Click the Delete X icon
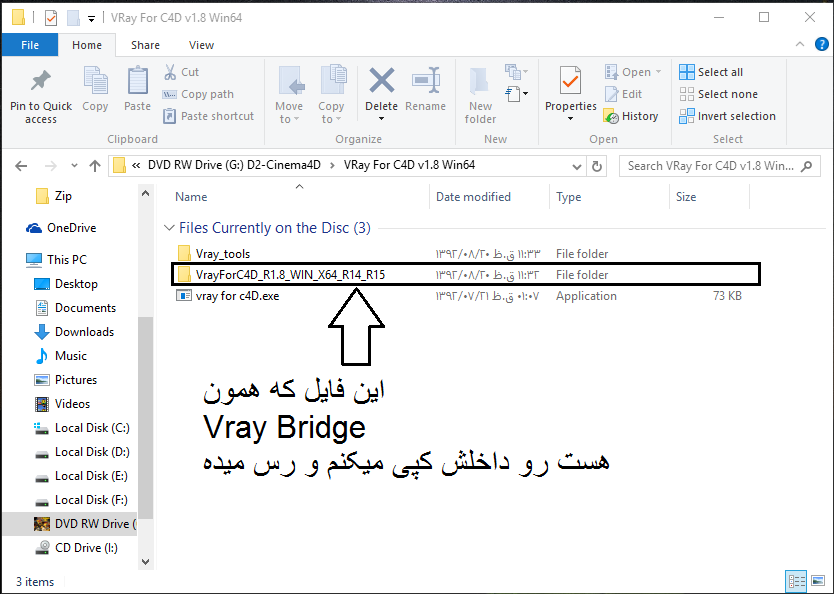 [382, 80]
